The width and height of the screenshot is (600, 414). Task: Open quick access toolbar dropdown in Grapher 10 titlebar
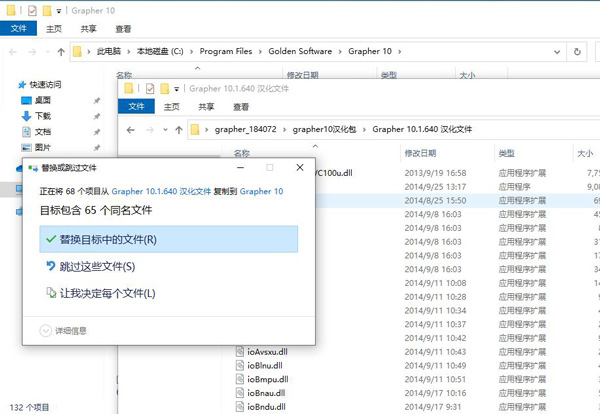(59, 11)
